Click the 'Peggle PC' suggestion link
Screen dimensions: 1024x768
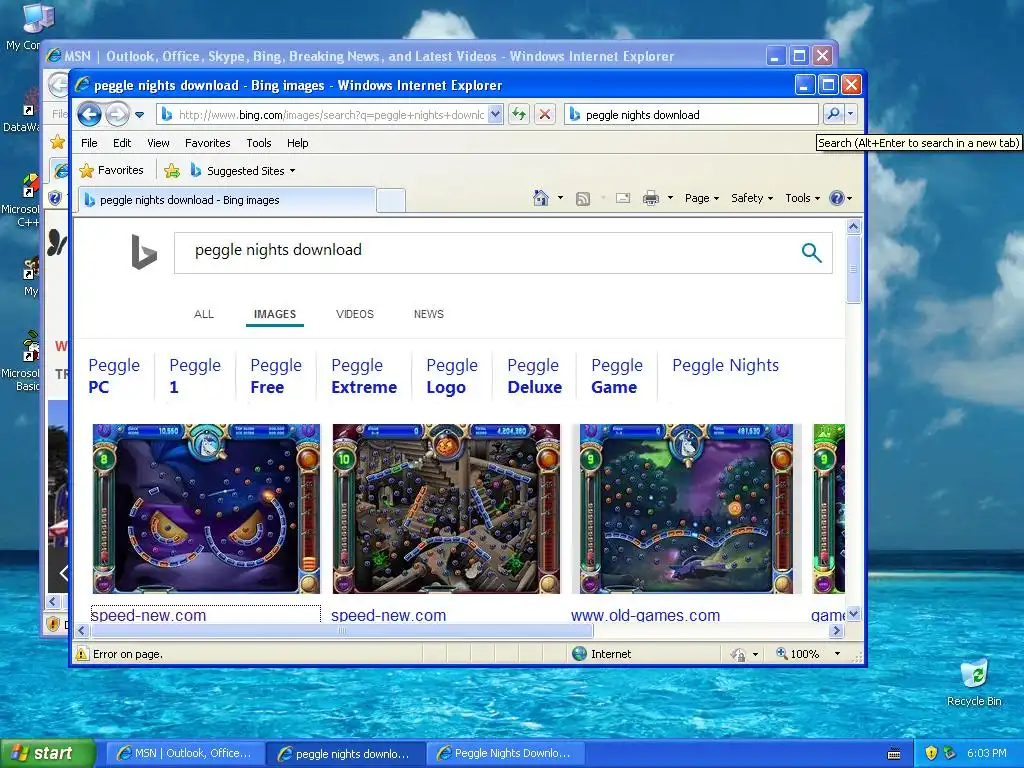pyautogui.click(x=114, y=376)
